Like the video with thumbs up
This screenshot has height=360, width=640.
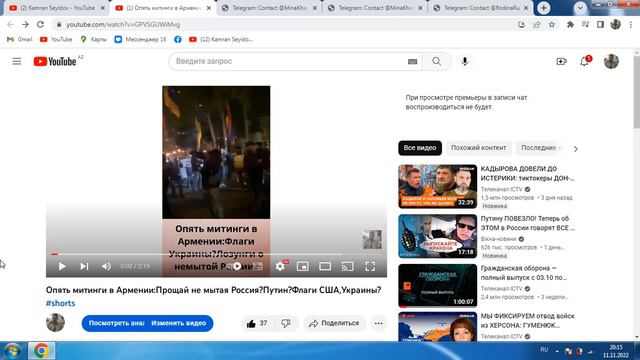click(x=257, y=323)
